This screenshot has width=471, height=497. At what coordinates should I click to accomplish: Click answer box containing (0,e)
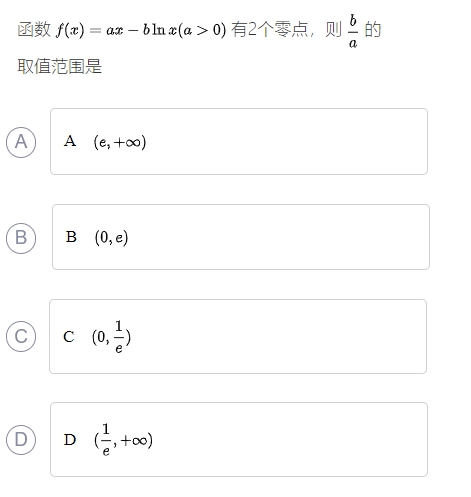(241, 237)
